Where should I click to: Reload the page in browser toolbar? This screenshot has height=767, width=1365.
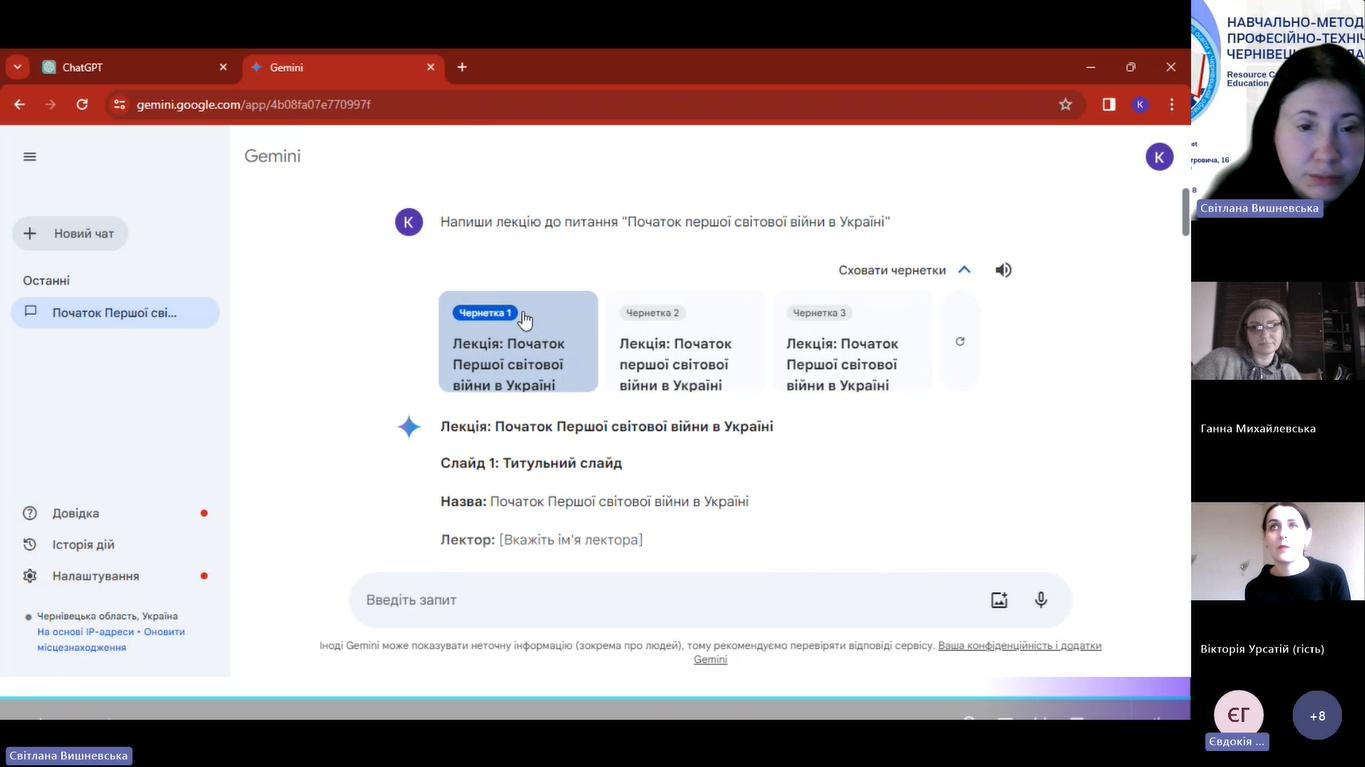coord(82,105)
